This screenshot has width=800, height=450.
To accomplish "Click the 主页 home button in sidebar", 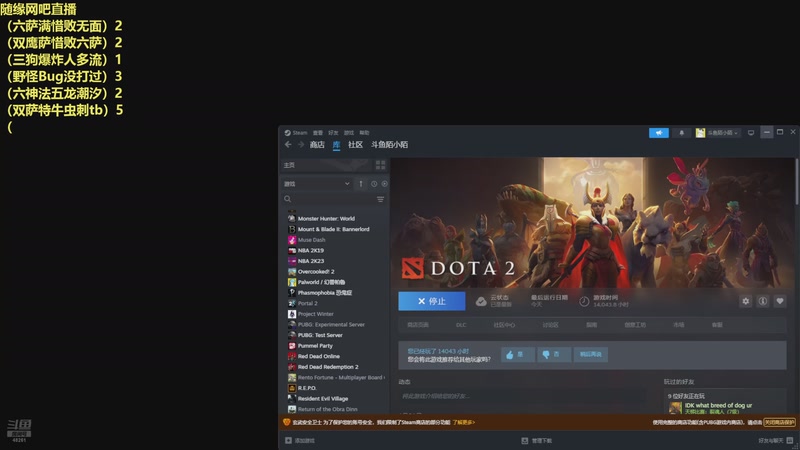I will point(327,165).
